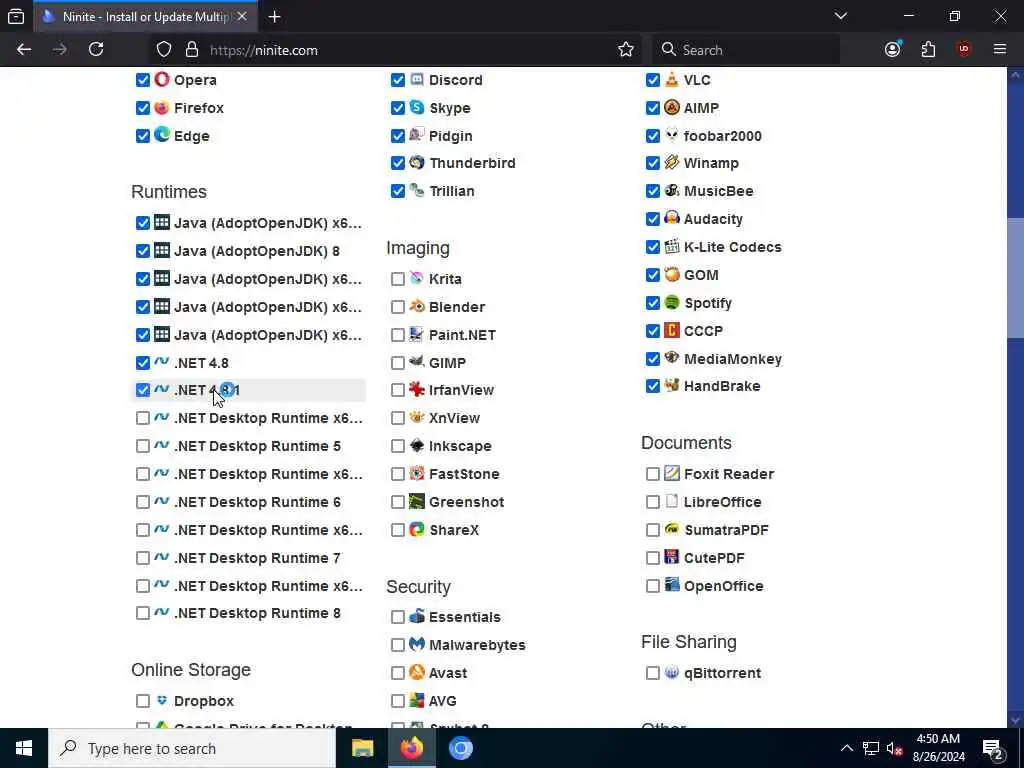Screen dimensions: 1024x768
Task: Click the AIMP icon
Action: click(671, 107)
